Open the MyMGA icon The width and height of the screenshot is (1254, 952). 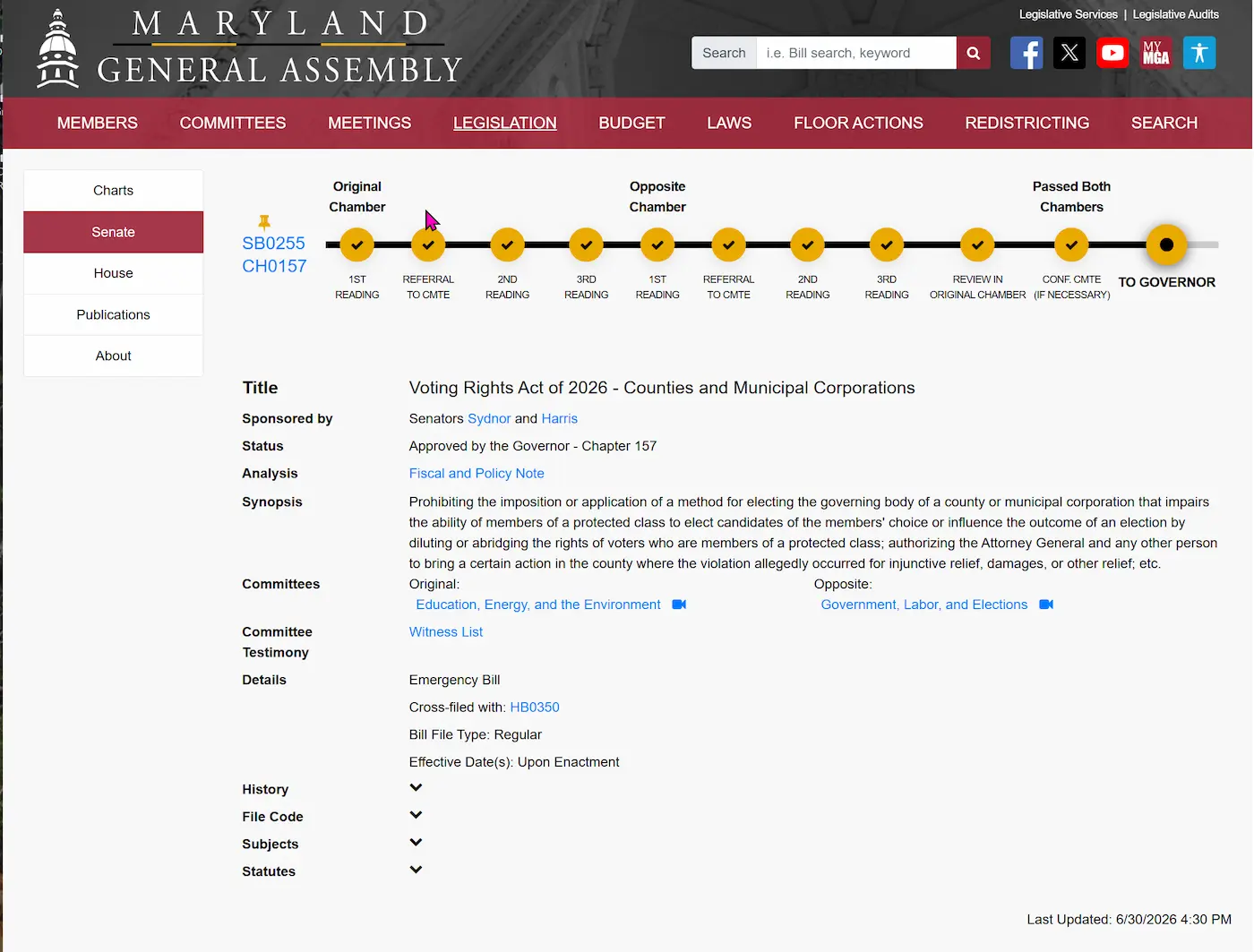click(1155, 53)
